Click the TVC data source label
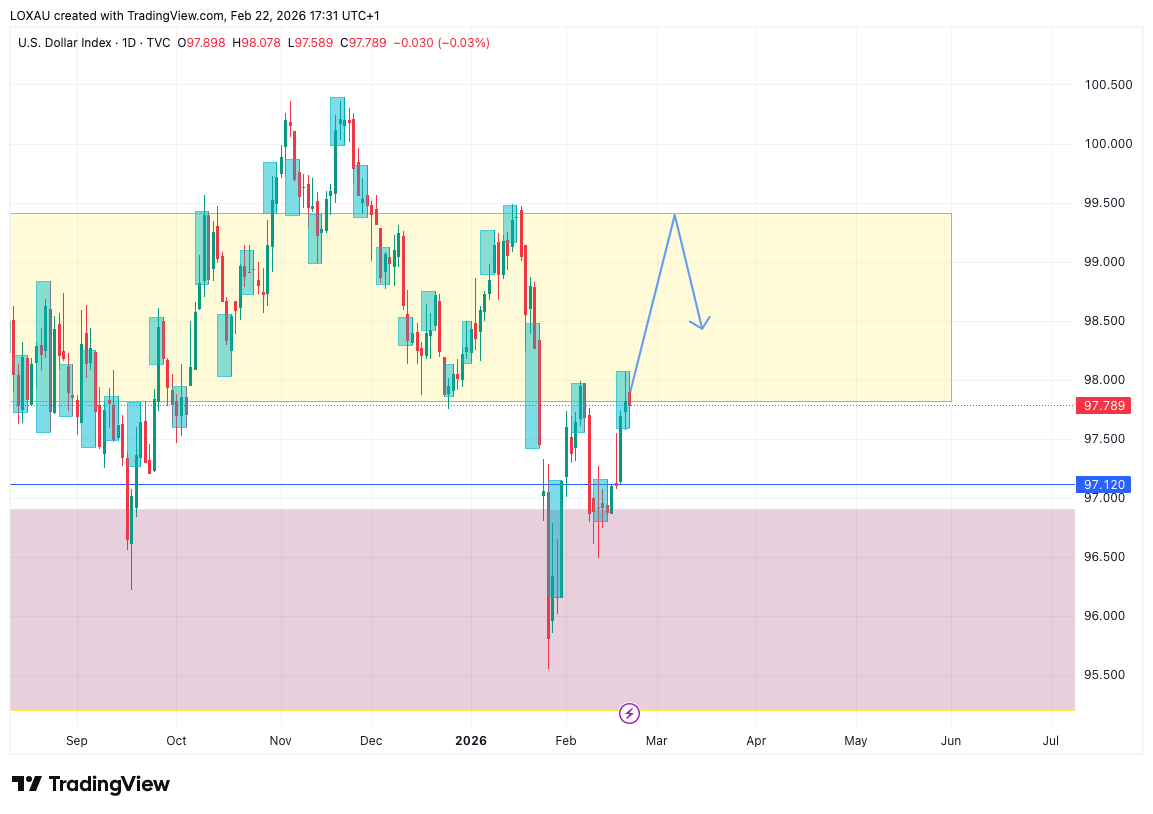The image size is (1153, 814). tap(157, 43)
